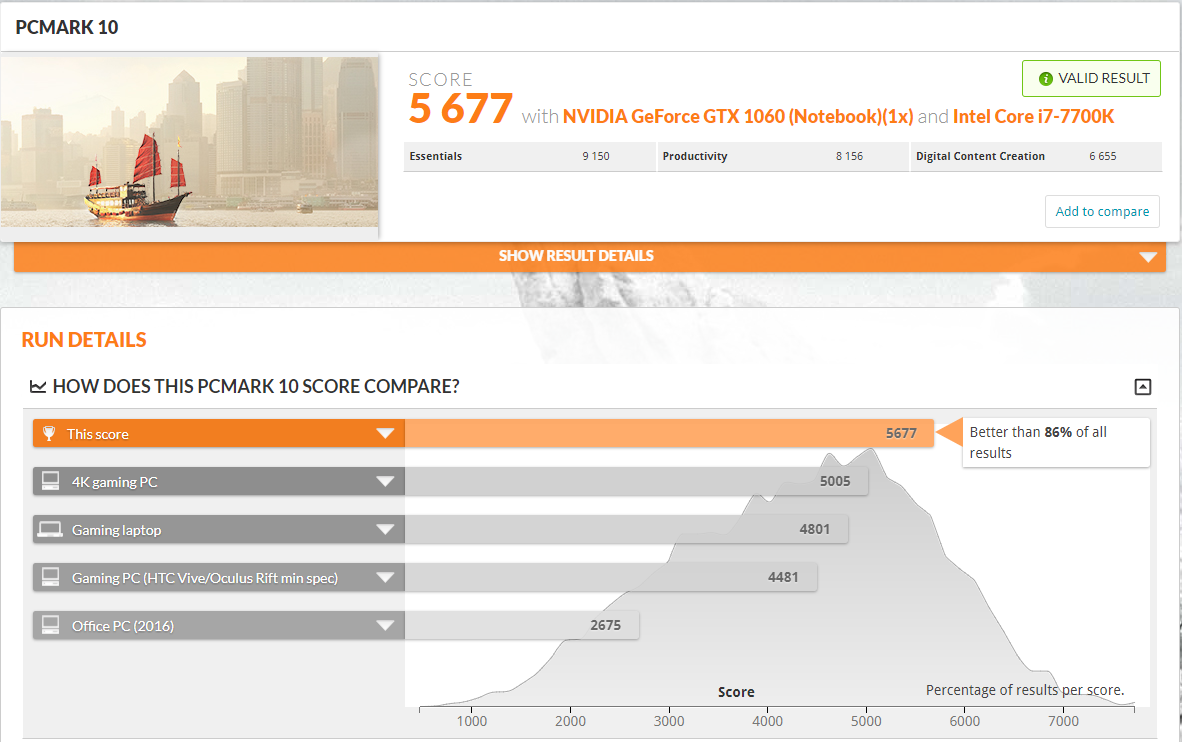This screenshot has height=742, width=1182.
Task: Select the Gaming laptop row label
Action: (x=116, y=530)
